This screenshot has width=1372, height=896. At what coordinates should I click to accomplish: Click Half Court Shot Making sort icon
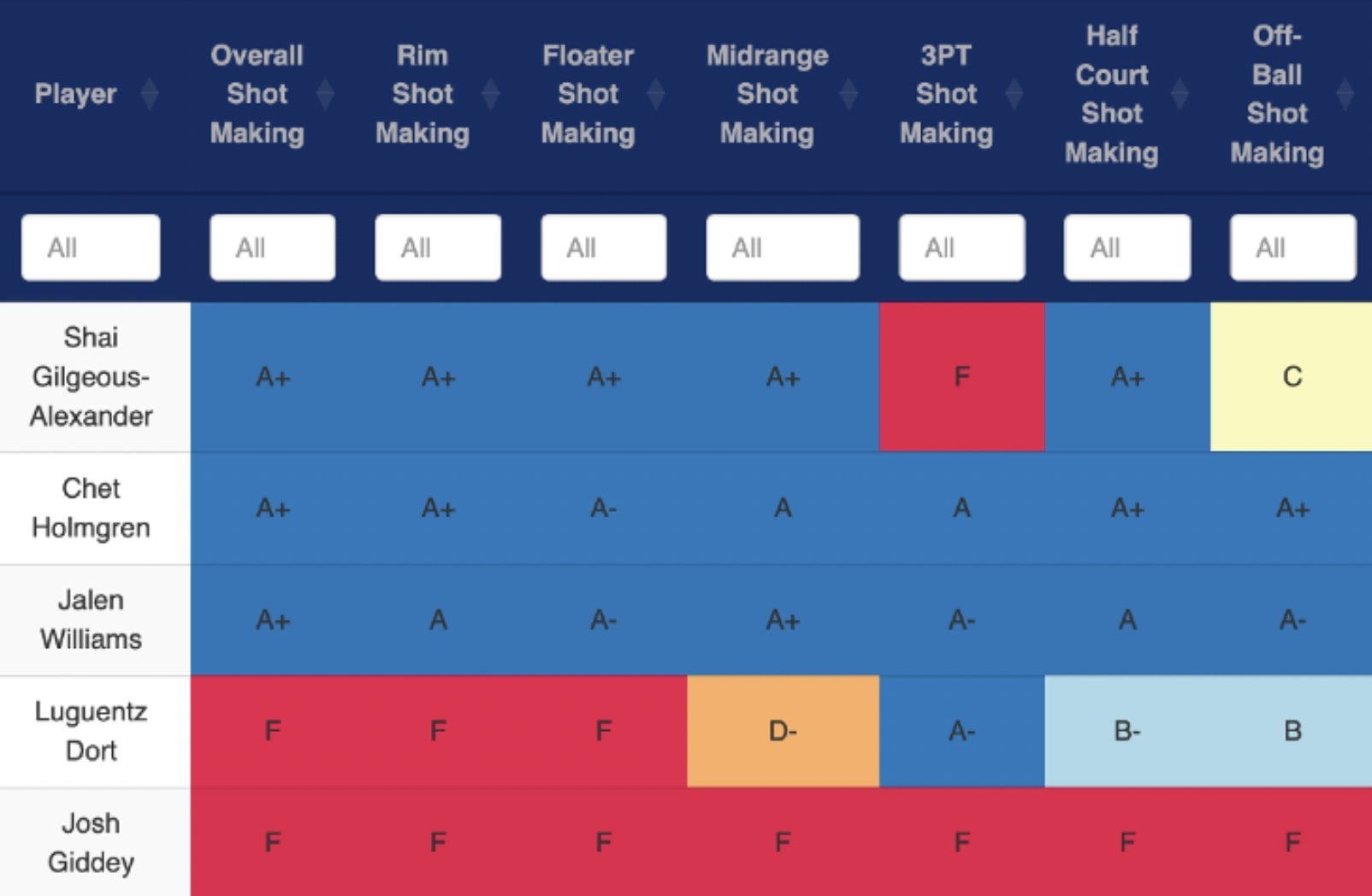pyautogui.click(x=1180, y=94)
